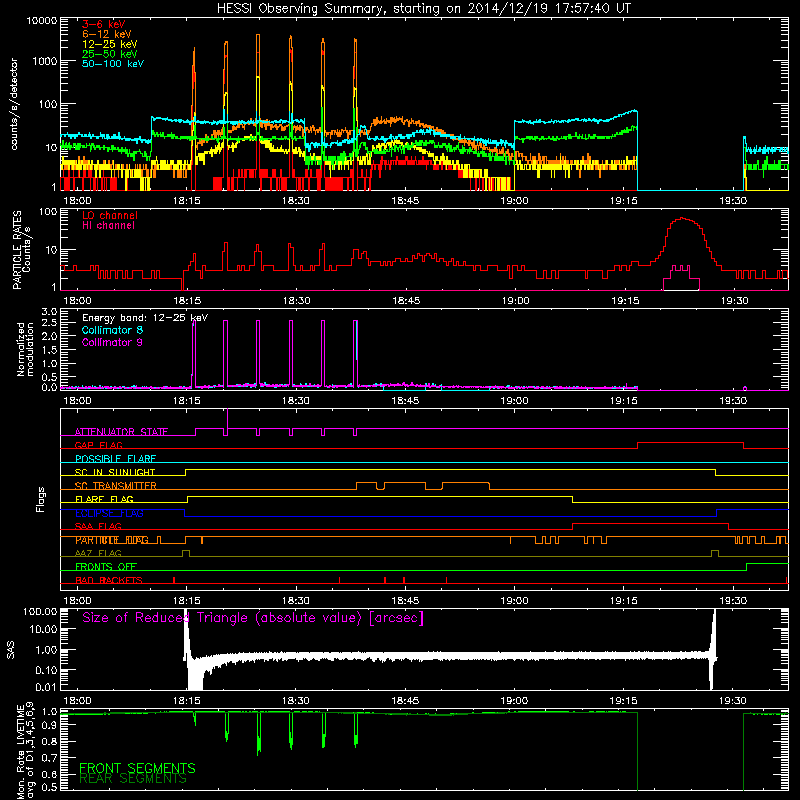Click the 'FRONT SEGMENTS' legend label
The image size is (800, 800).
tap(137, 768)
